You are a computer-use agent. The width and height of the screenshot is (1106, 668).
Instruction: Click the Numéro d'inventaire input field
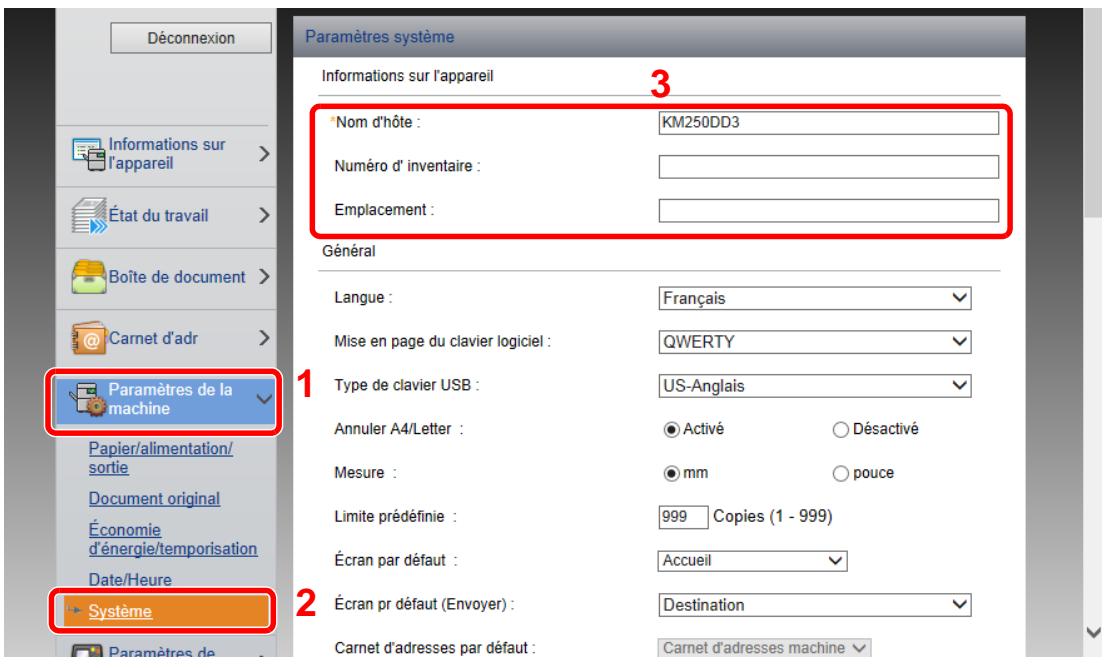click(828, 166)
